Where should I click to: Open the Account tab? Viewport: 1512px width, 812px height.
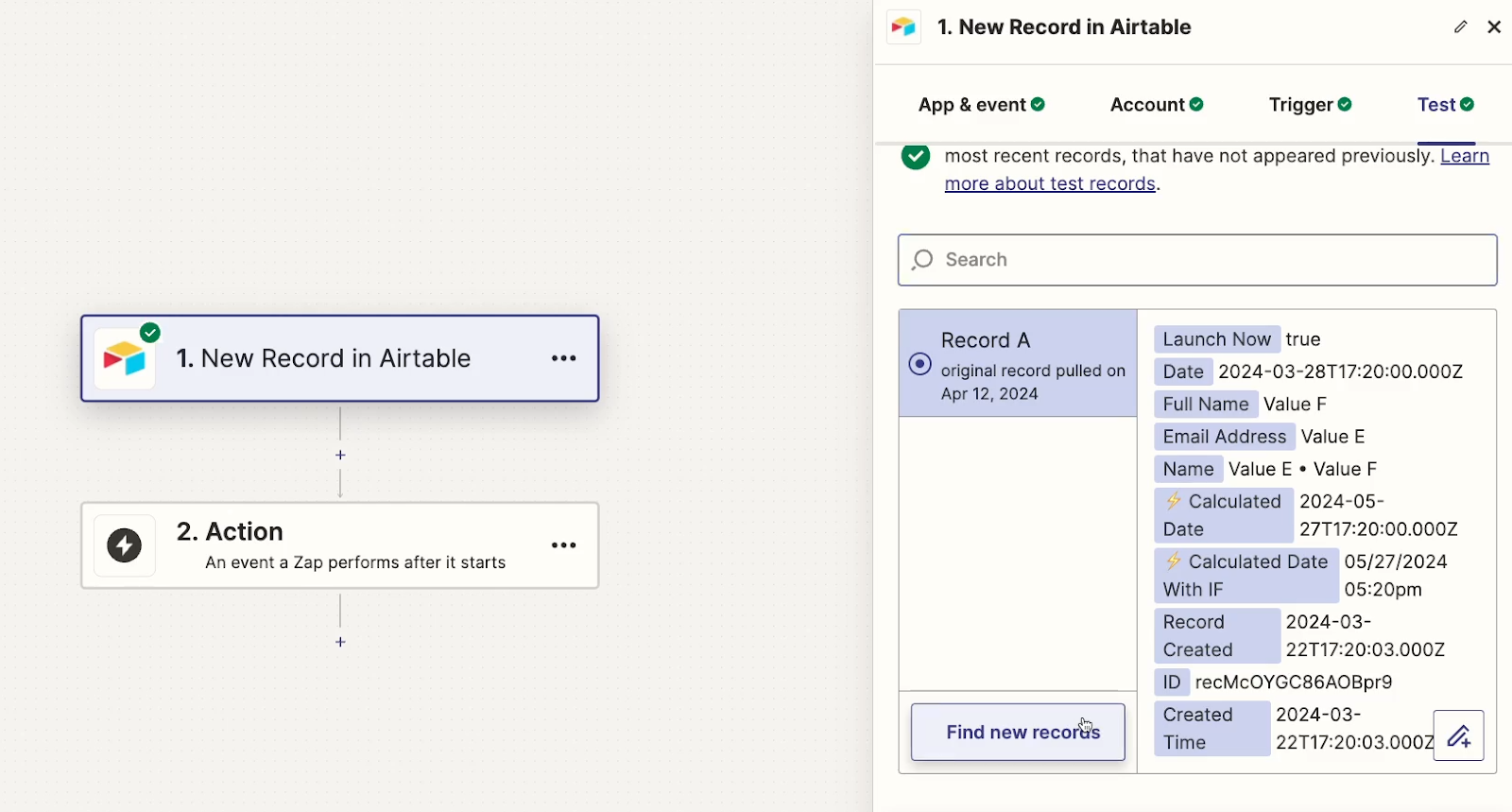(x=1157, y=105)
